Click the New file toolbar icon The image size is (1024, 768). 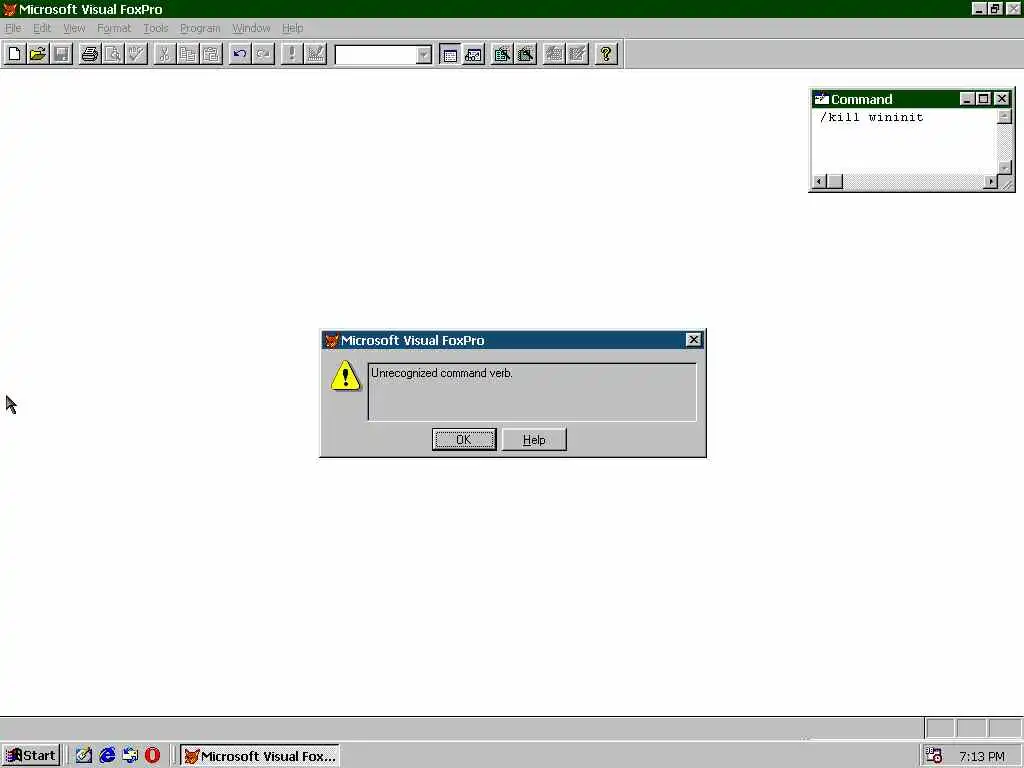tap(14, 54)
